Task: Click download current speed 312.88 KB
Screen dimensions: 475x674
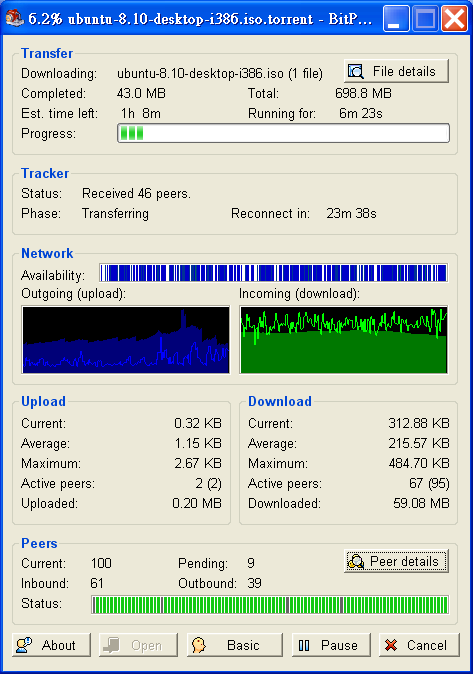Action: pyautogui.click(x=419, y=423)
